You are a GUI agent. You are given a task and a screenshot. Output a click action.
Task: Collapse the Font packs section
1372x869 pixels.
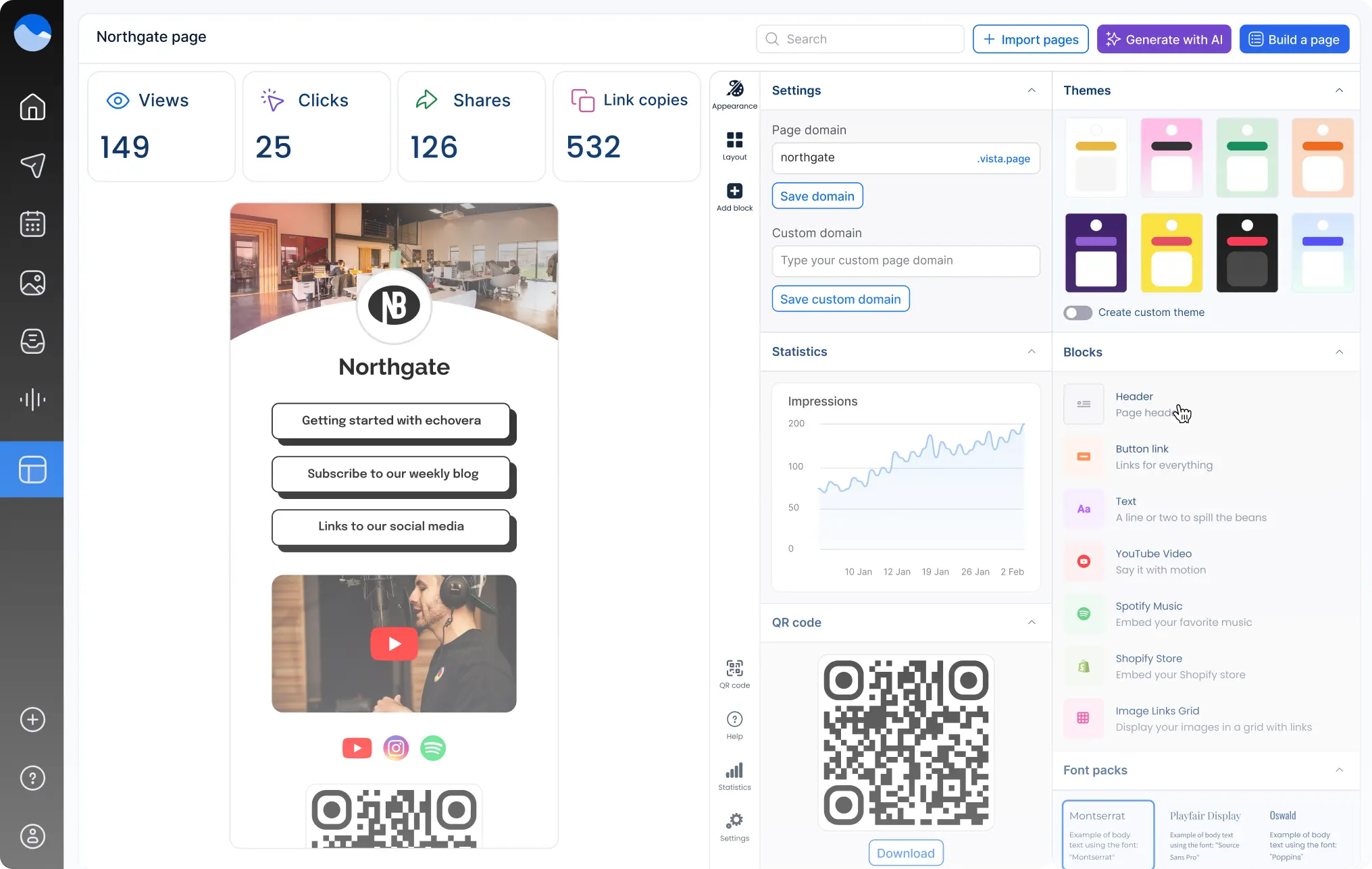point(1340,770)
